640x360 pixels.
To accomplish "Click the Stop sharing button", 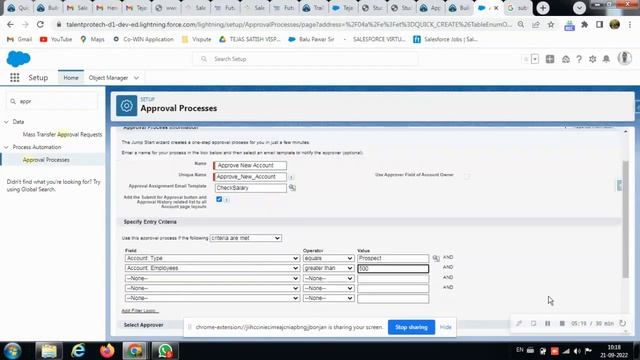I will 411,327.
